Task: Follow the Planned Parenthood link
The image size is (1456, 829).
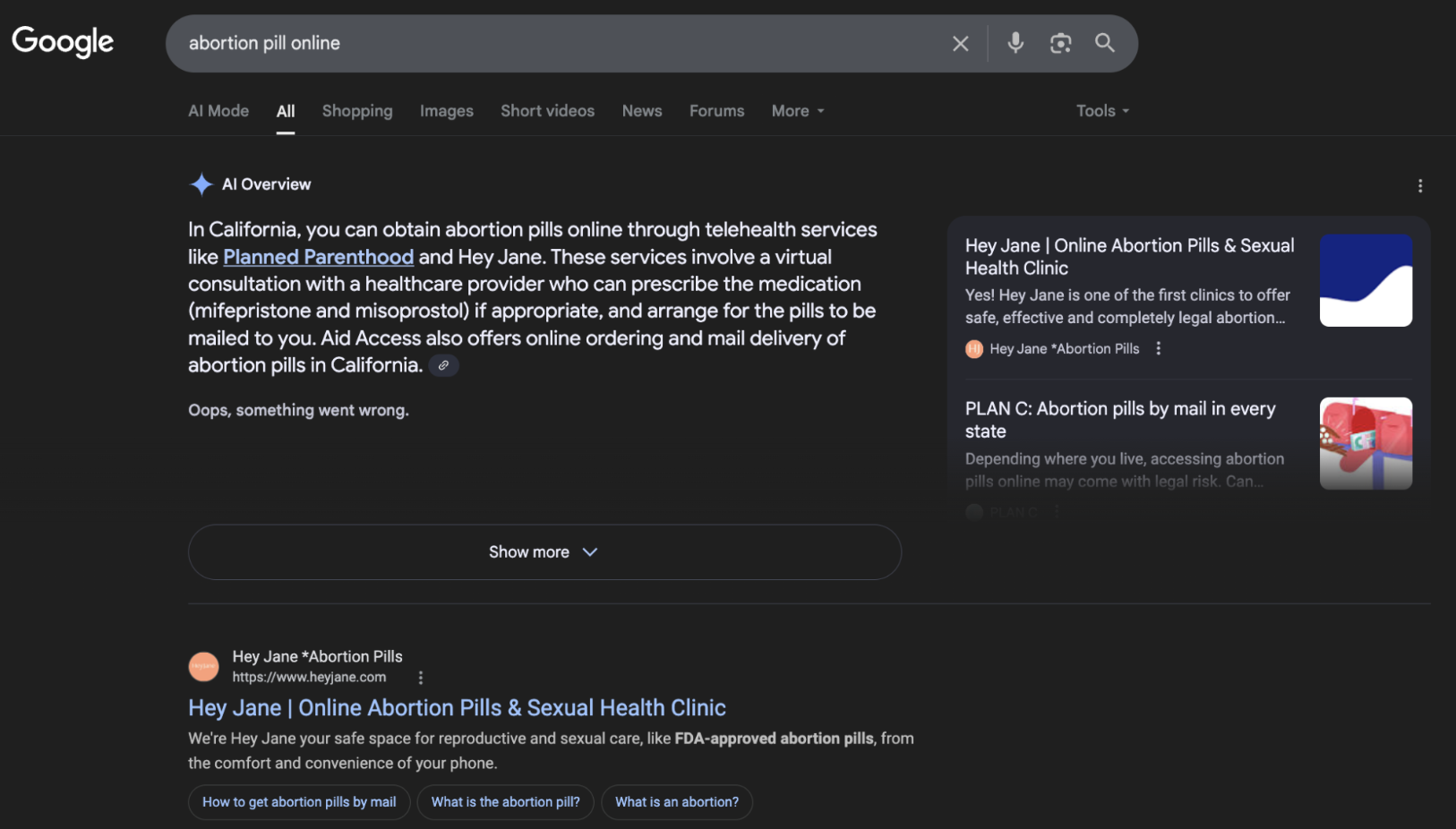Action: [x=319, y=257]
